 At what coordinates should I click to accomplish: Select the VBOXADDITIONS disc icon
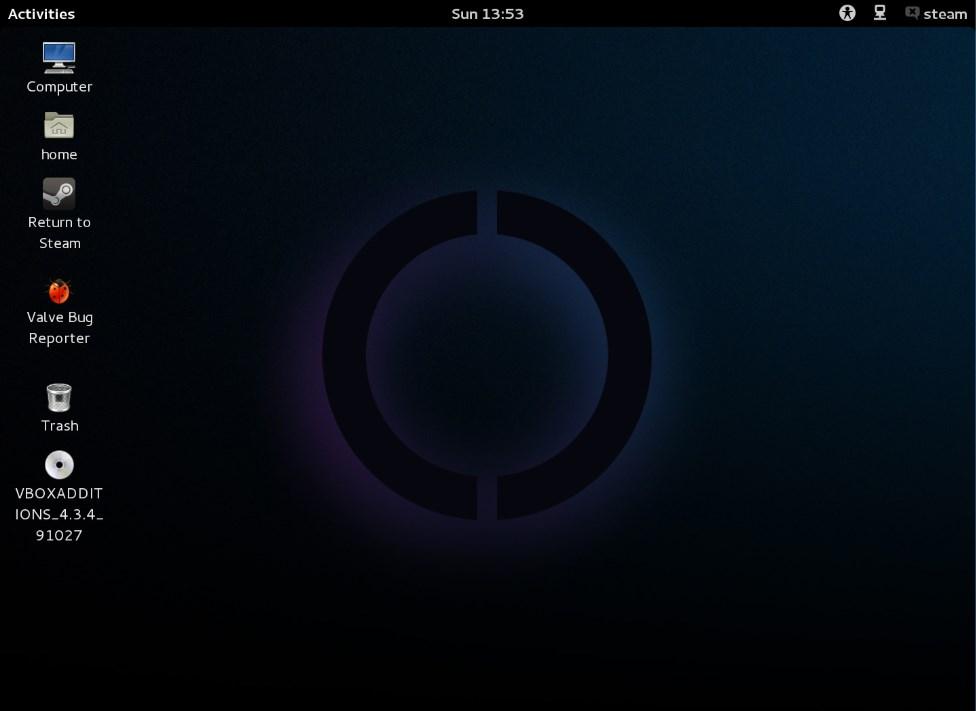click(x=59, y=464)
